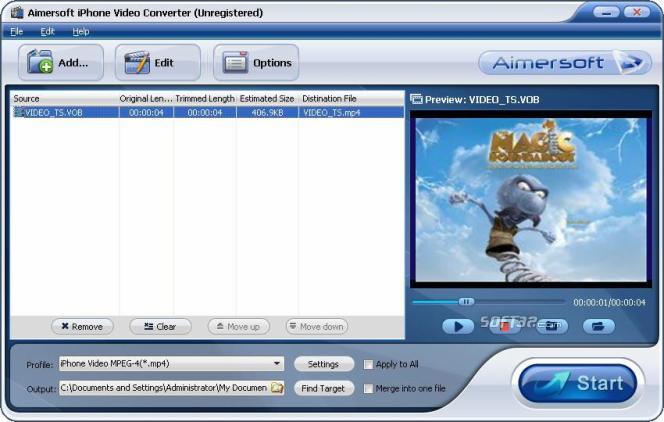
Task: Take a snapshot of the preview
Action: tap(552, 326)
